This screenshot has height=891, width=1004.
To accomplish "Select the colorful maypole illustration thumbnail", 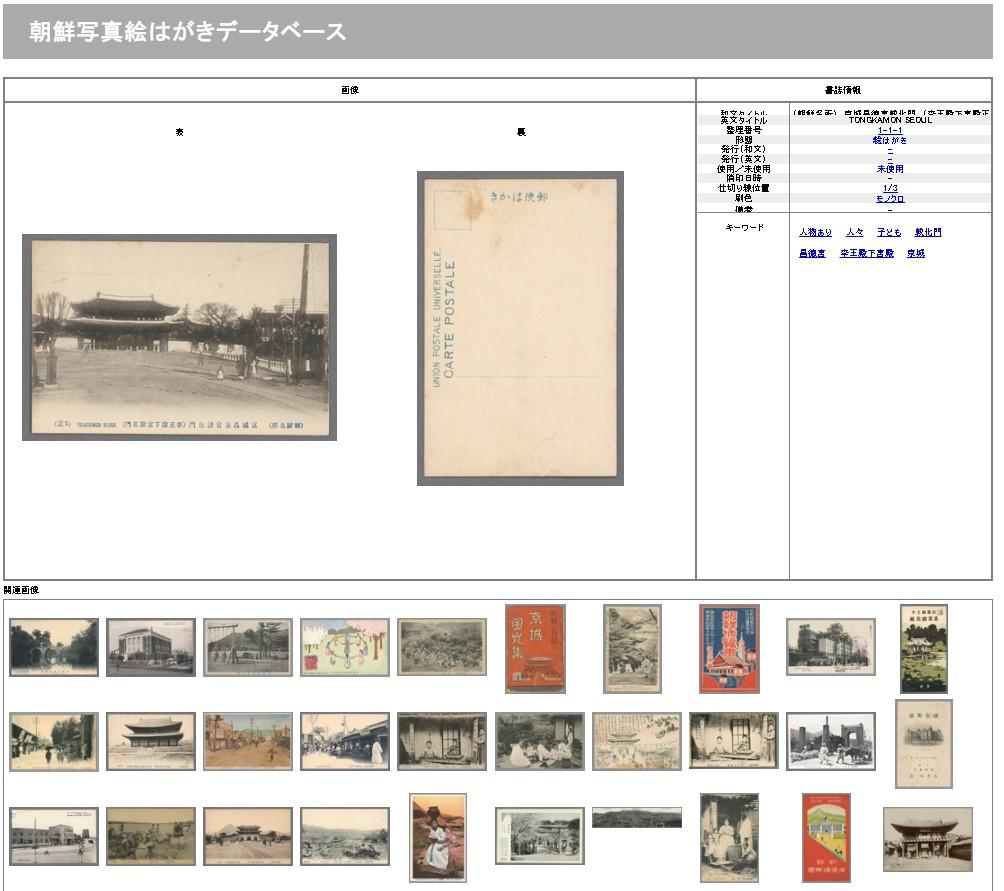I will point(344,647).
